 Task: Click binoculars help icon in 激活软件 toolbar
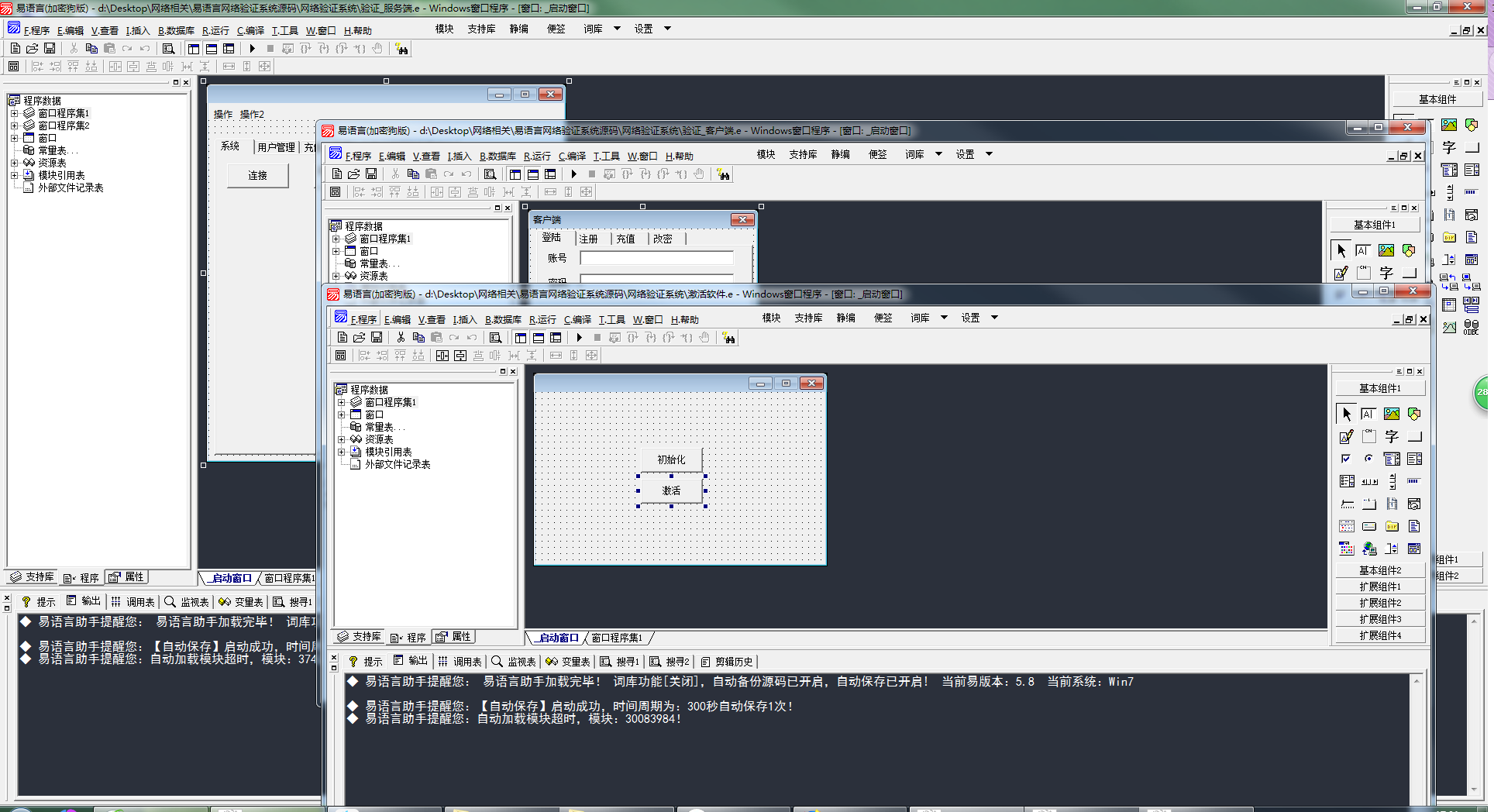[728, 338]
